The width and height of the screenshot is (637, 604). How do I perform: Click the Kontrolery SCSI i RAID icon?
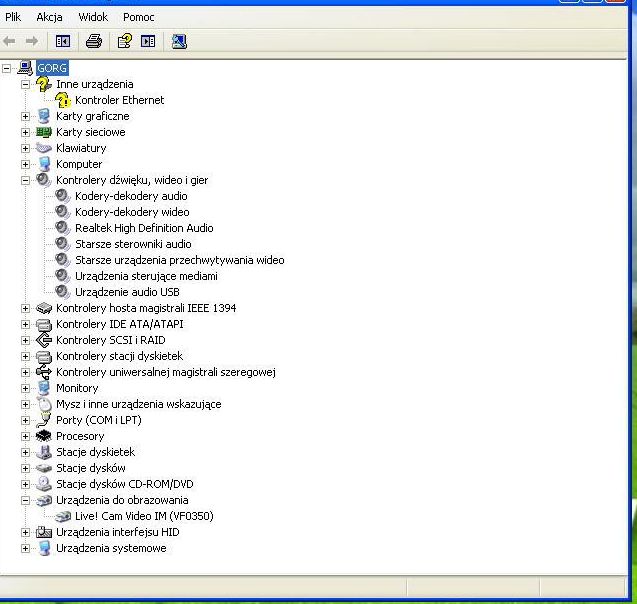tap(43, 340)
